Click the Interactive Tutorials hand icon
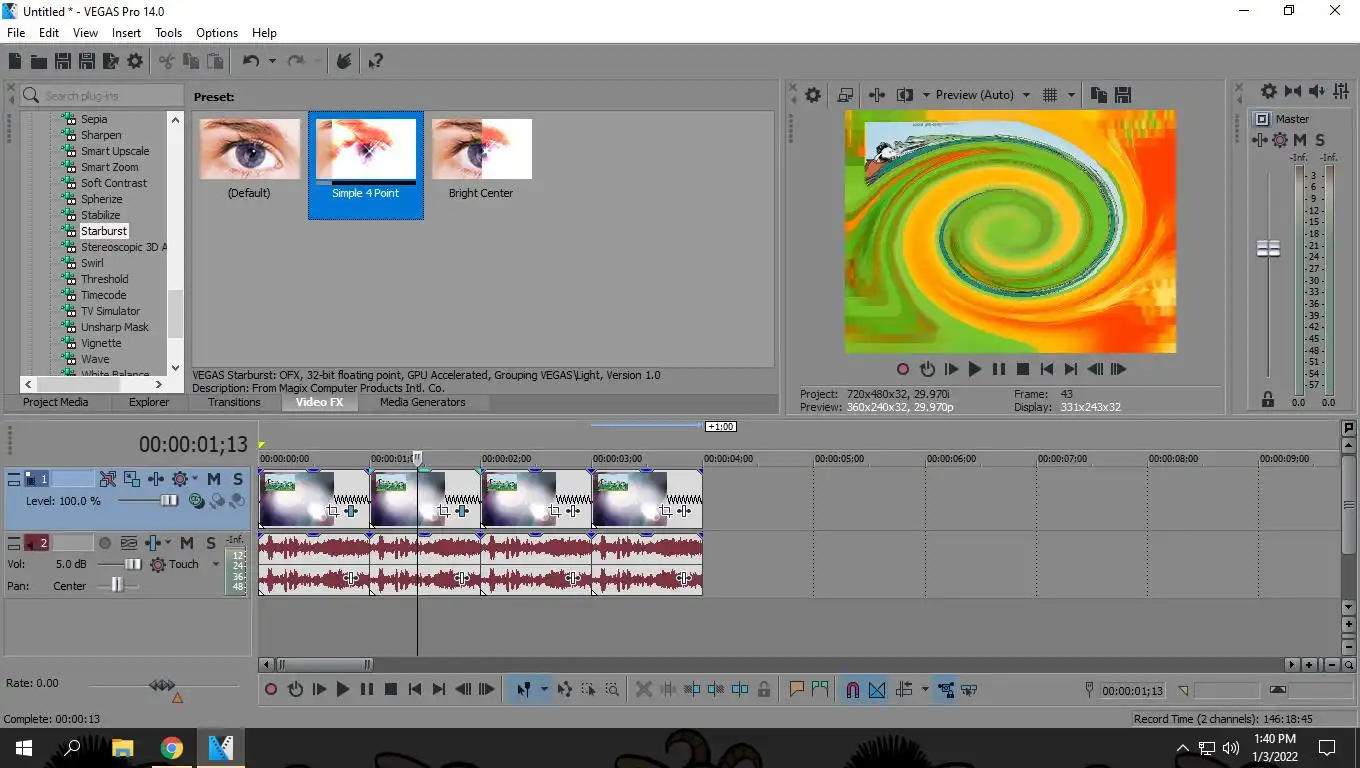The width and height of the screenshot is (1360, 768). (x=344, y=62)
